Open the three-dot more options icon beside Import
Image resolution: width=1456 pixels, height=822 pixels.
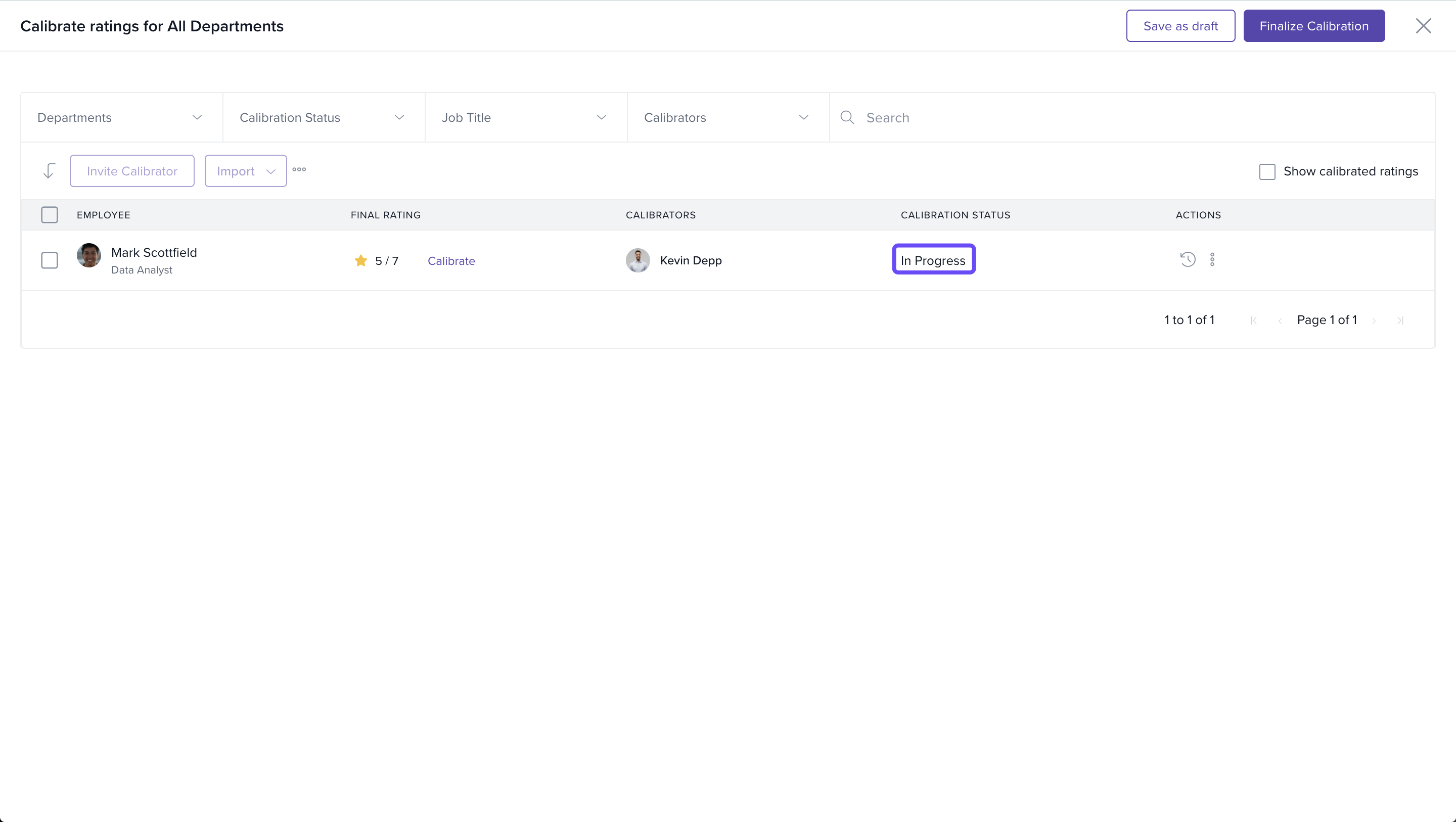[x=299, y=169]
